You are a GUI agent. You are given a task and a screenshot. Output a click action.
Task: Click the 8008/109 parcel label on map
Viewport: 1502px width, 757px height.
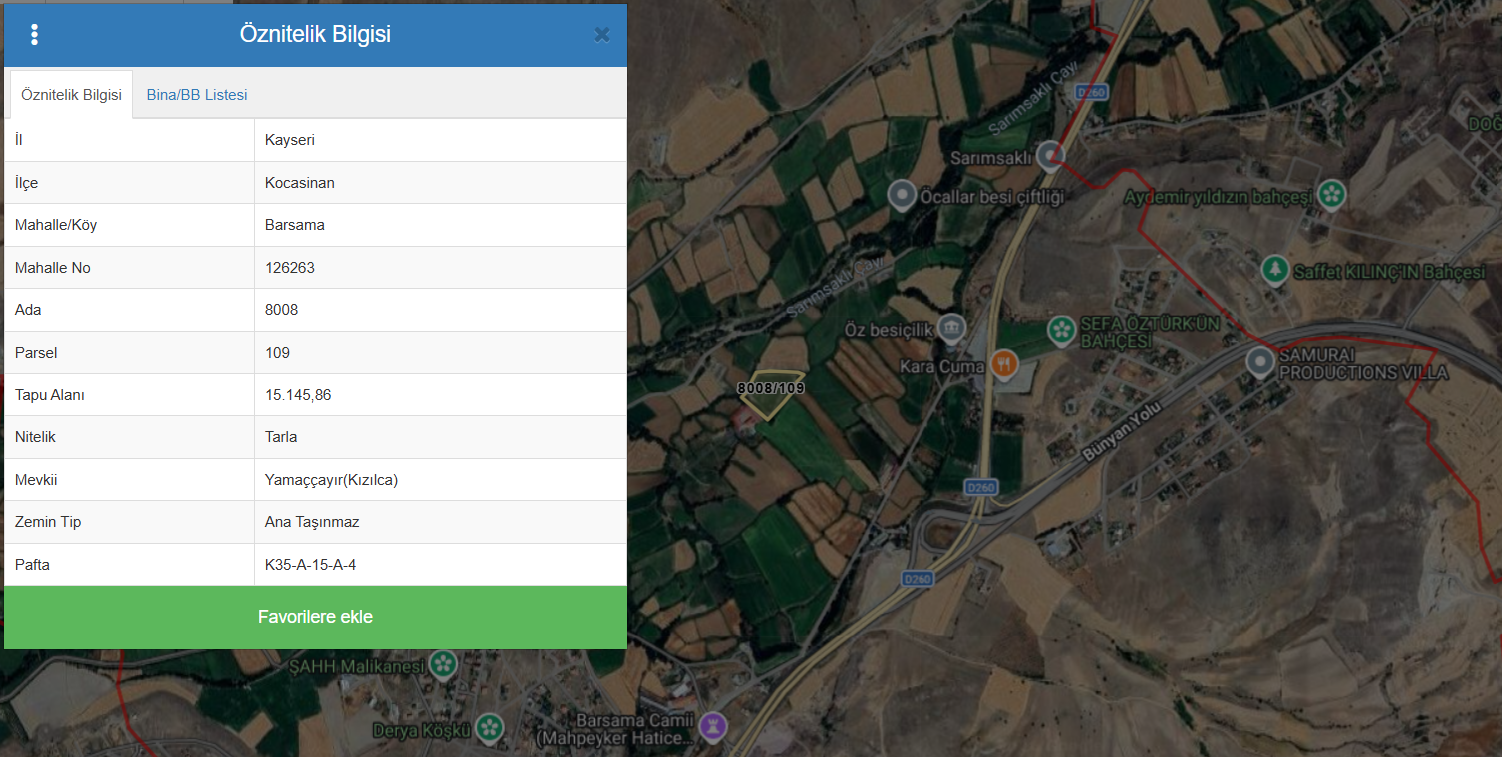point(771,388)
